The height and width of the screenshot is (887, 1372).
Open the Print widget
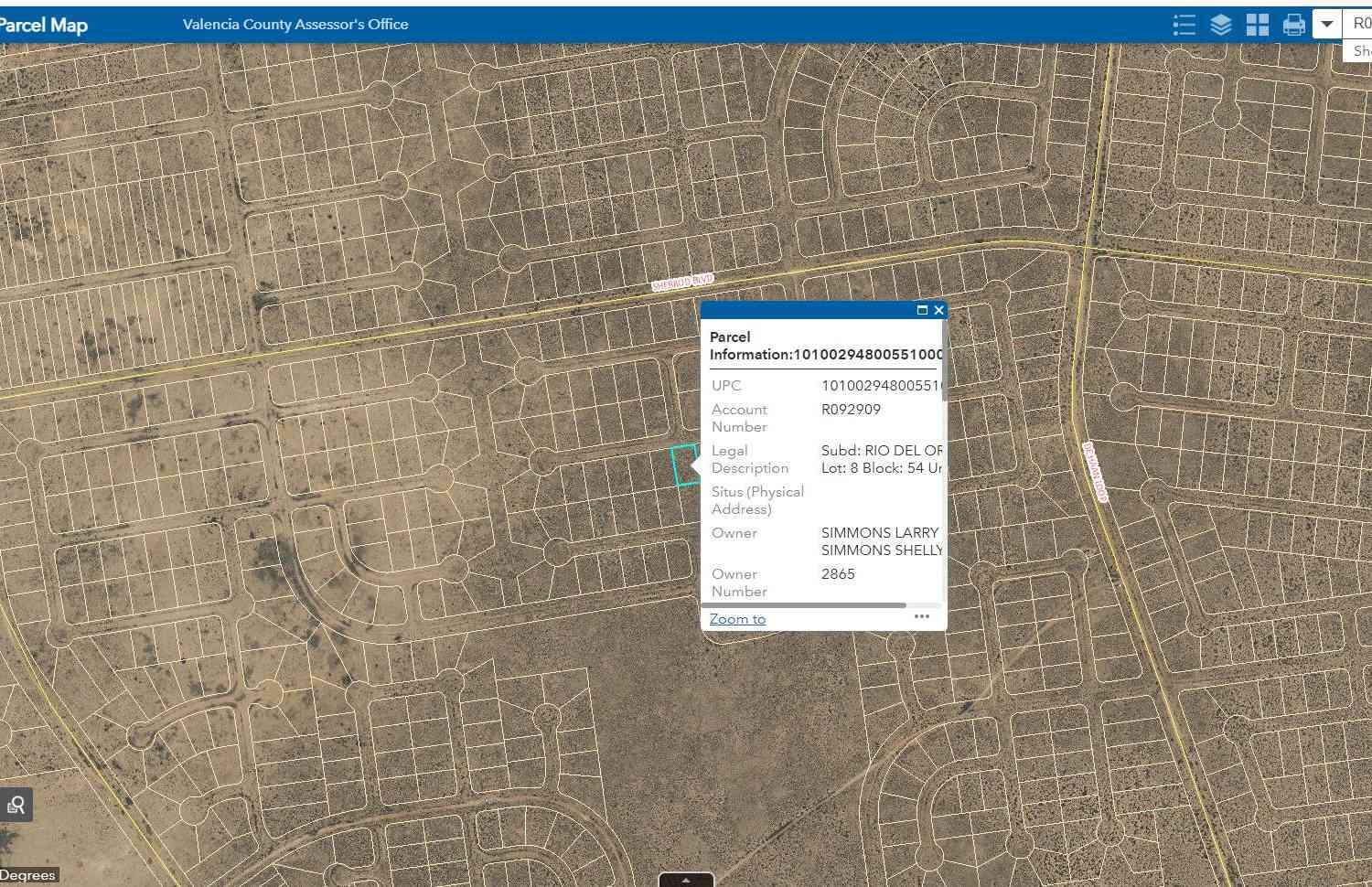1294,25
